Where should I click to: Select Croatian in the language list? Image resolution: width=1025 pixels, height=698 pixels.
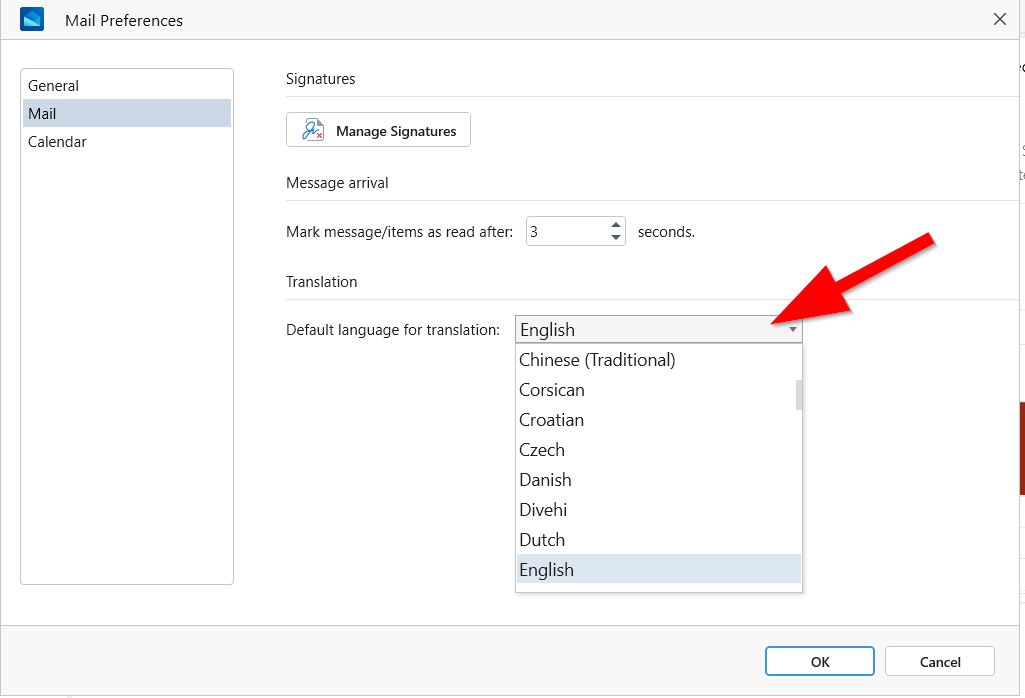pos(551,420)
